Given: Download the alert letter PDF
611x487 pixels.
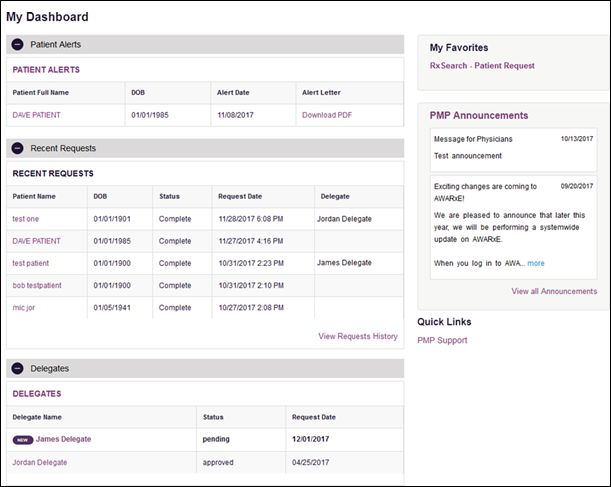Looking at the screenshot, I should [x=327, y=115].
